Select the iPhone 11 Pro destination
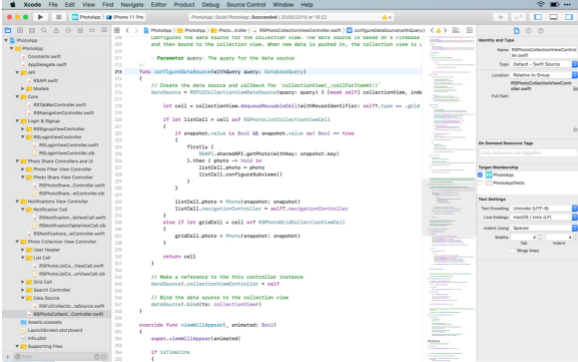This screenshot has width=578, height=362. tap(125, 17)
